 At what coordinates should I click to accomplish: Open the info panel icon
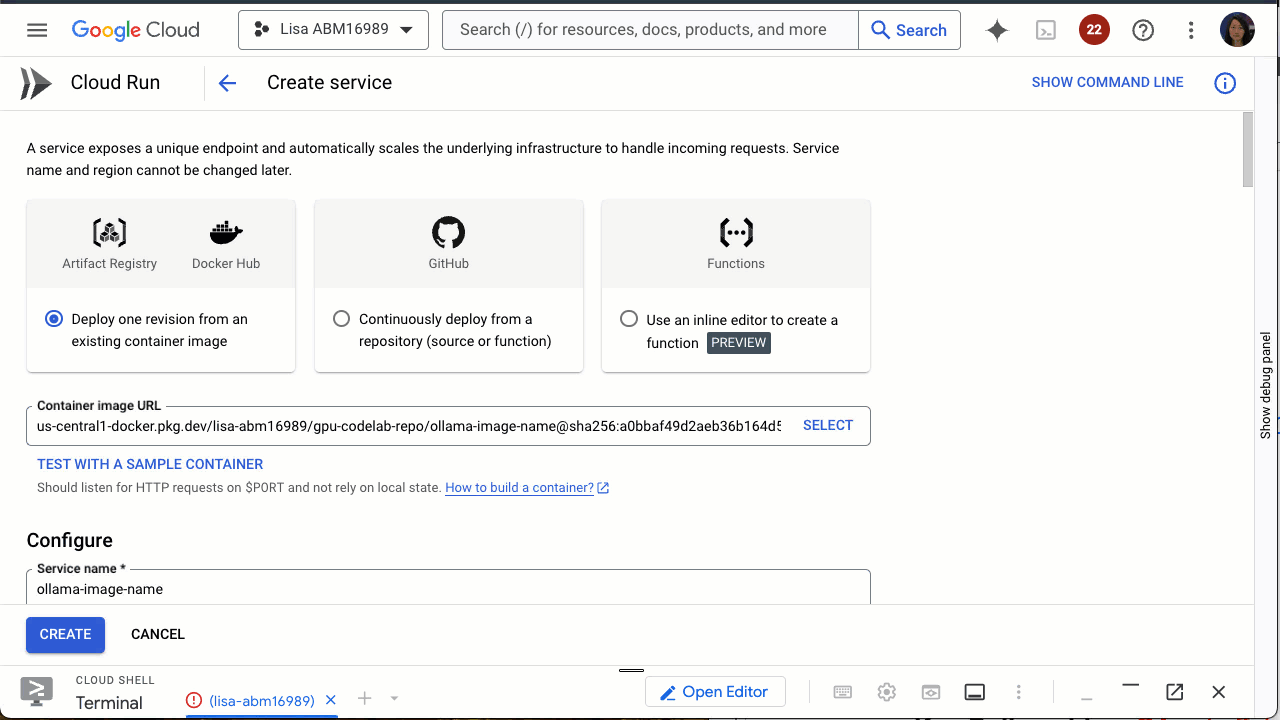point(1225,83)
